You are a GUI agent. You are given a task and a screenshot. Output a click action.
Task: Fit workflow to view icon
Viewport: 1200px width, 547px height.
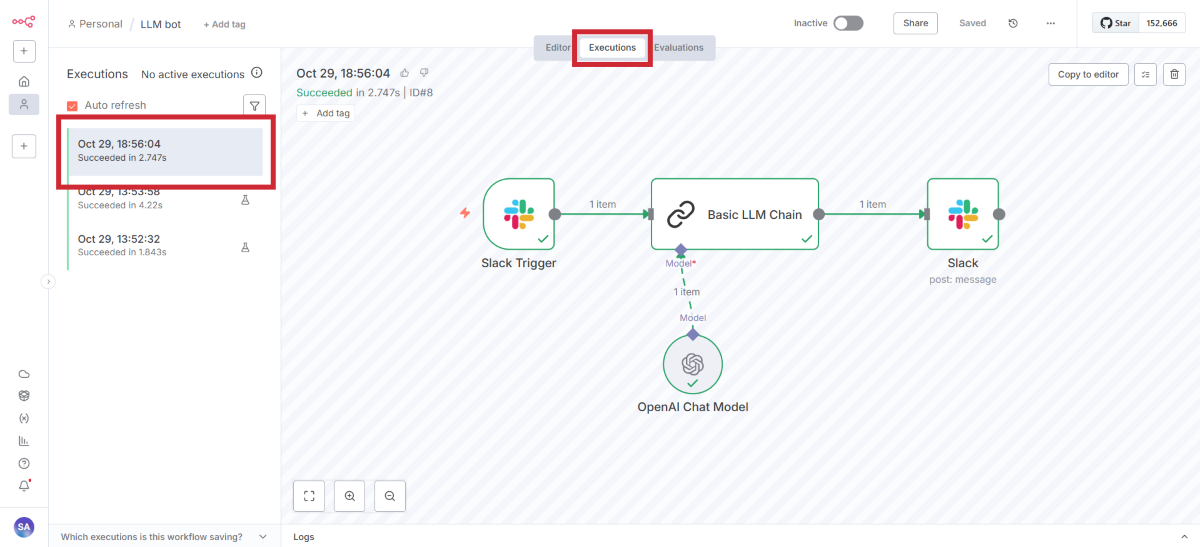click(309, 496)
